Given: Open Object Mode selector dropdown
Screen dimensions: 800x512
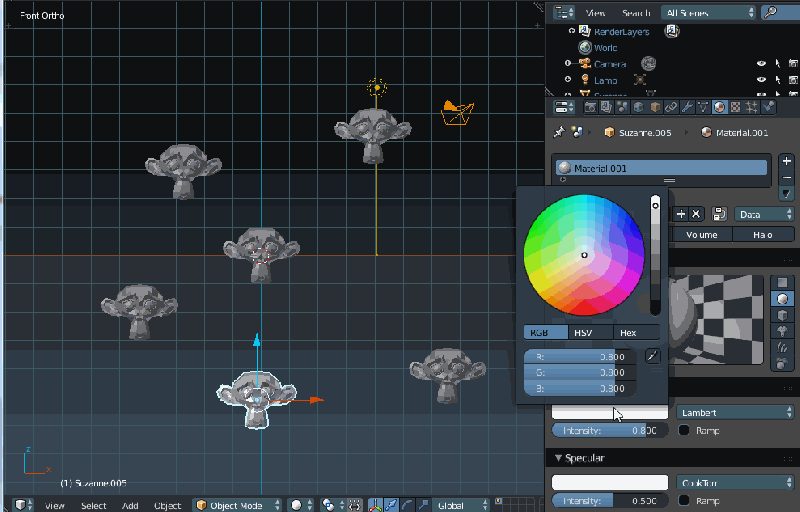Looking at the screenshot, I should point(237,505).
